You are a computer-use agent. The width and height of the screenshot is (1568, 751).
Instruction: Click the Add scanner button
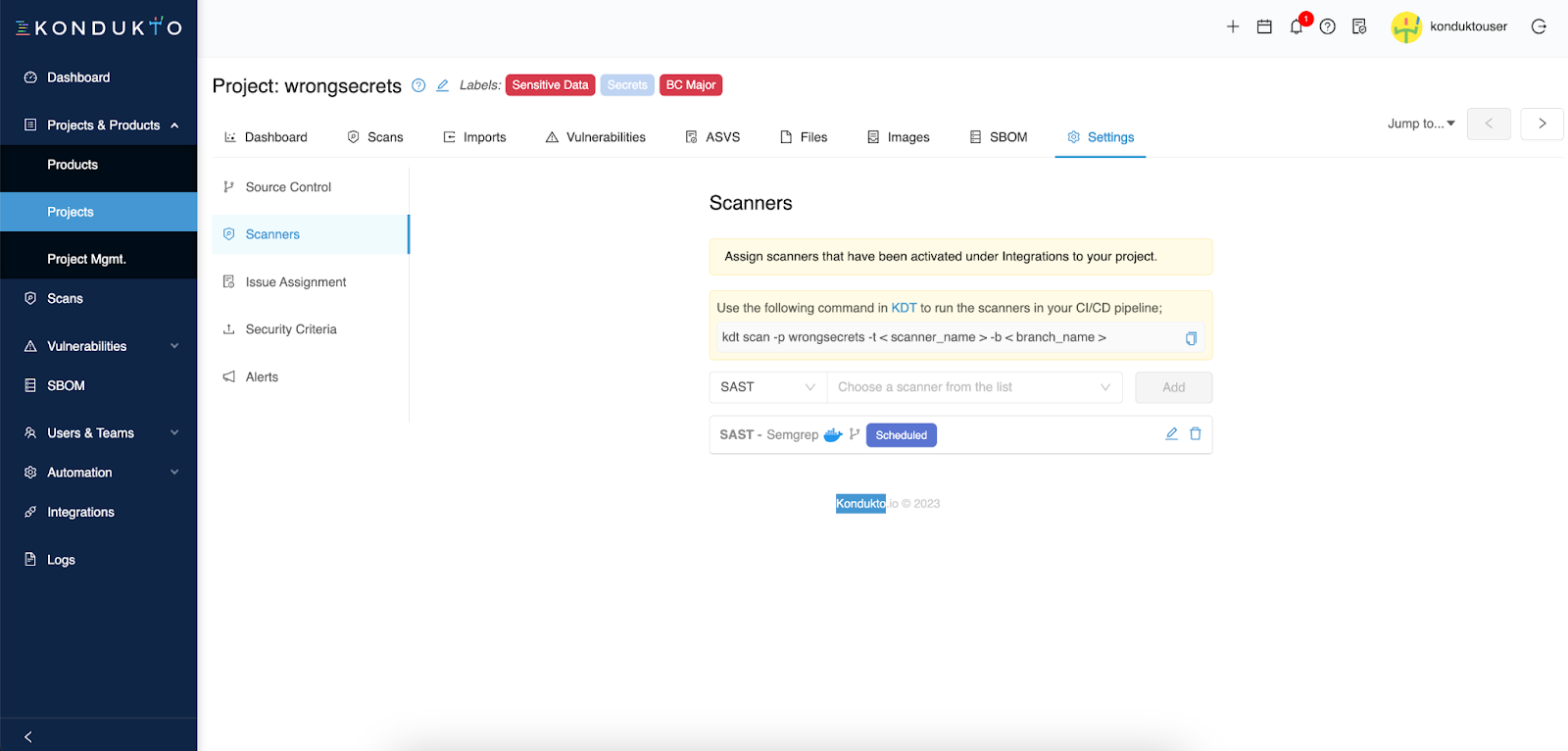tap(1174, 387)
